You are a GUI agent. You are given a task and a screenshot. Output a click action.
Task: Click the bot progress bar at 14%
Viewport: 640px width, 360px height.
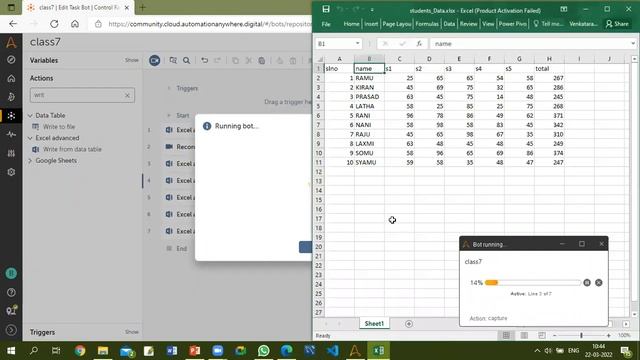[533, 282]
